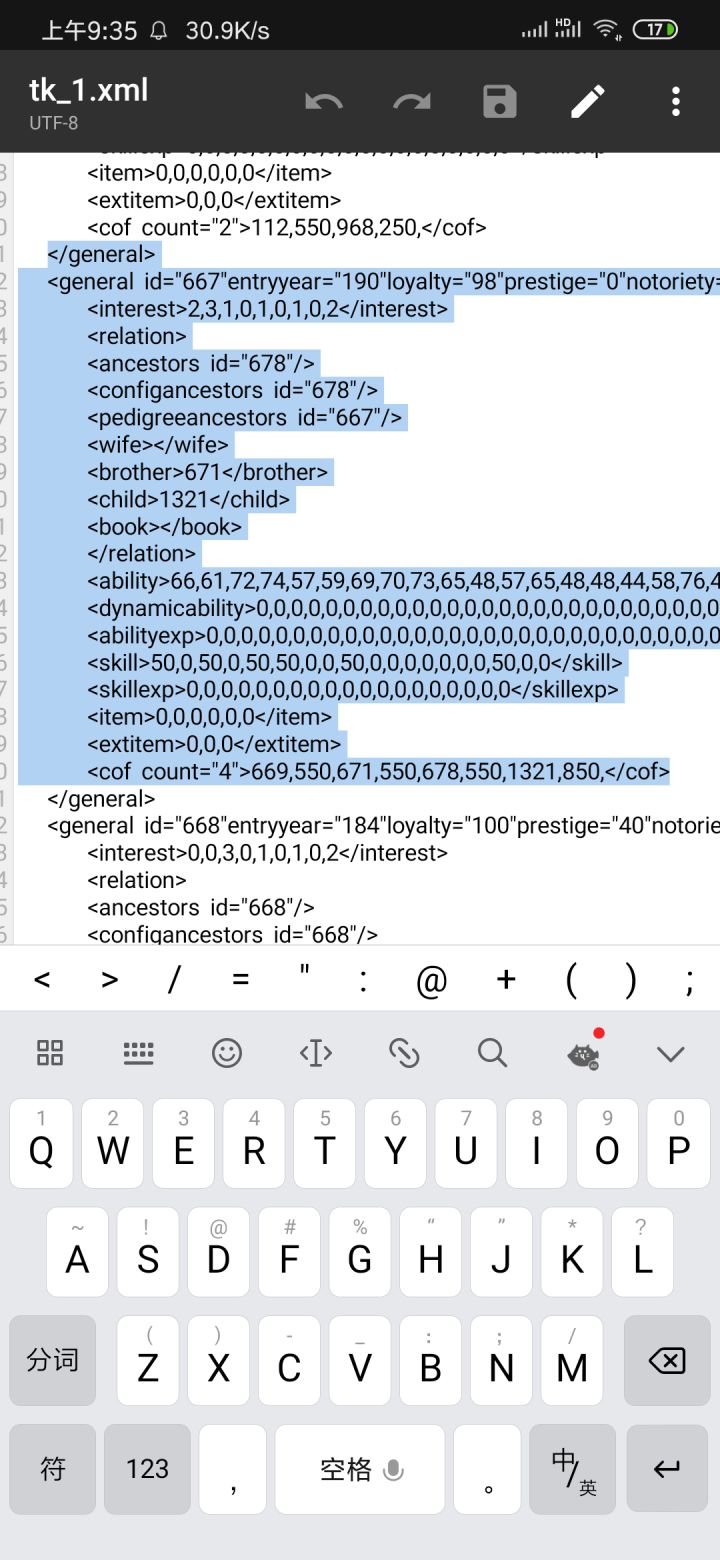Viewport: 720px width, 1560px height.
Task: Tap the N key
Action: [x=501, y=1360]
